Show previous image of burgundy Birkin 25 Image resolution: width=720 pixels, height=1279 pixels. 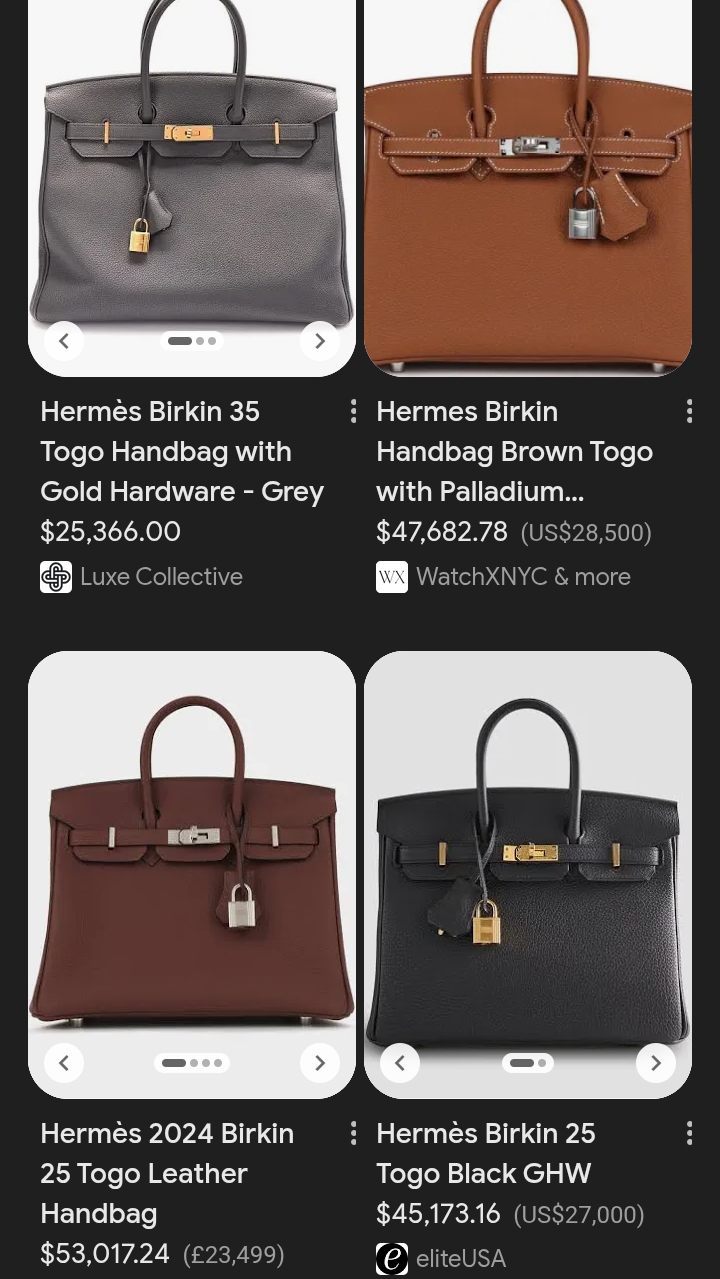pyautogui.click(x=64, y=1063)
